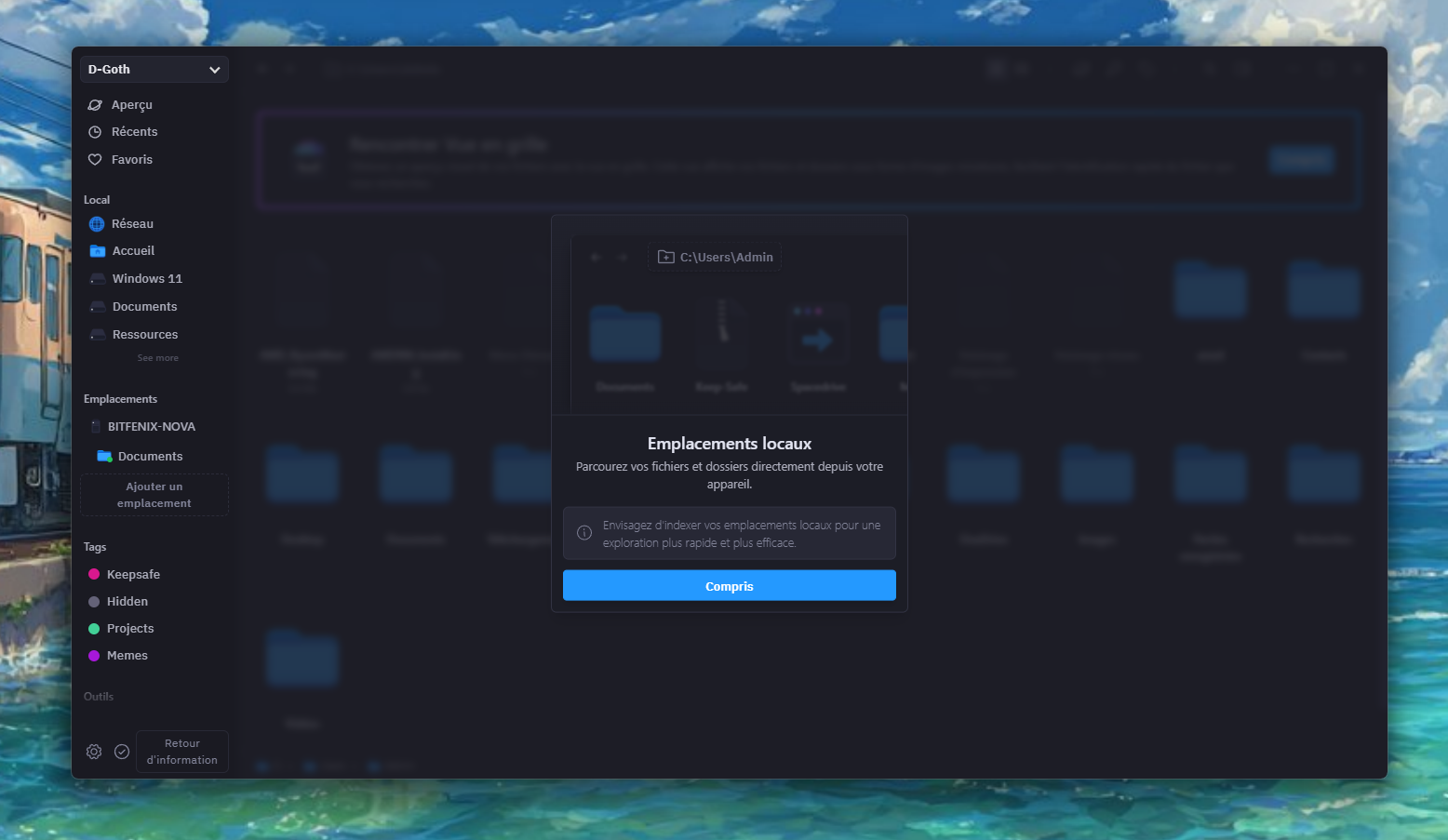
Task: Select the Ressources drive
Action: tap(144, 335)
